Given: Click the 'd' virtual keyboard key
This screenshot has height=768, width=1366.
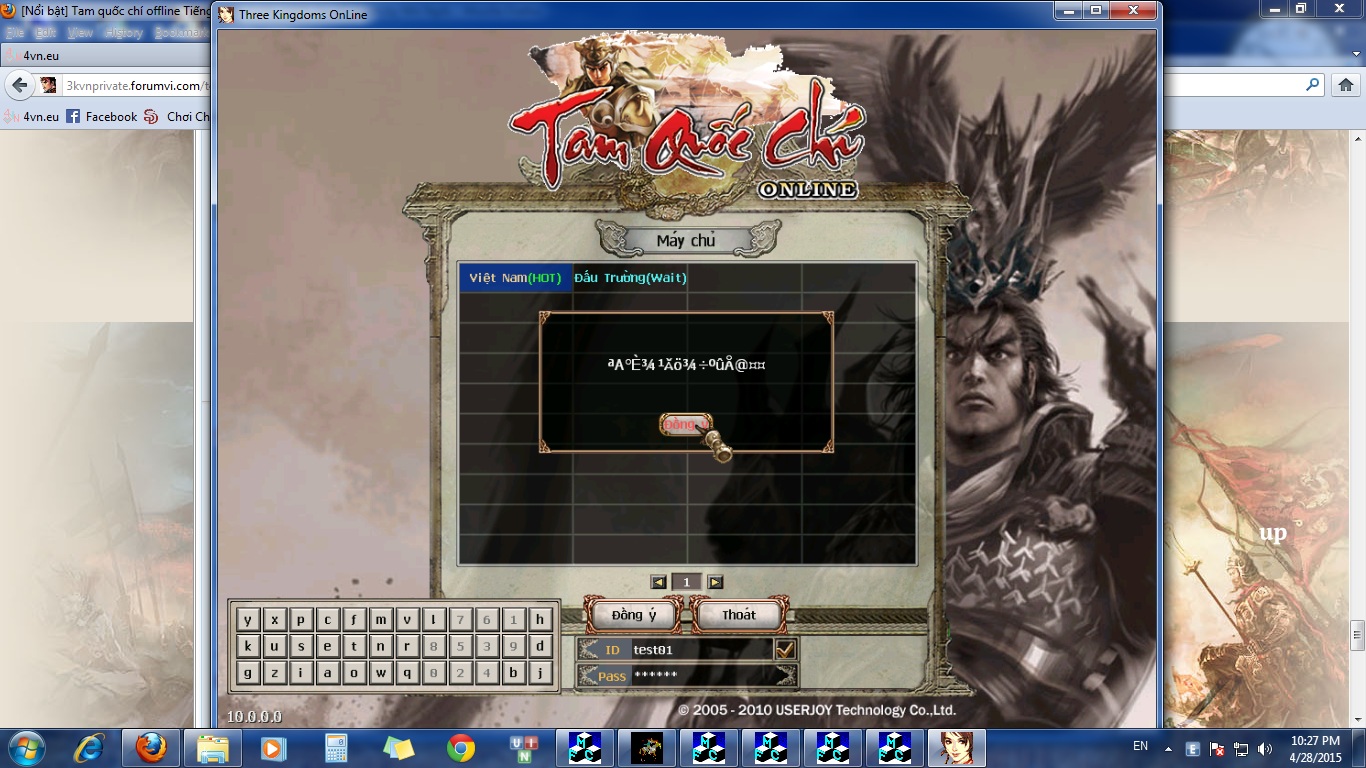Looking at the screenshot, I should [x=540, y=646].
